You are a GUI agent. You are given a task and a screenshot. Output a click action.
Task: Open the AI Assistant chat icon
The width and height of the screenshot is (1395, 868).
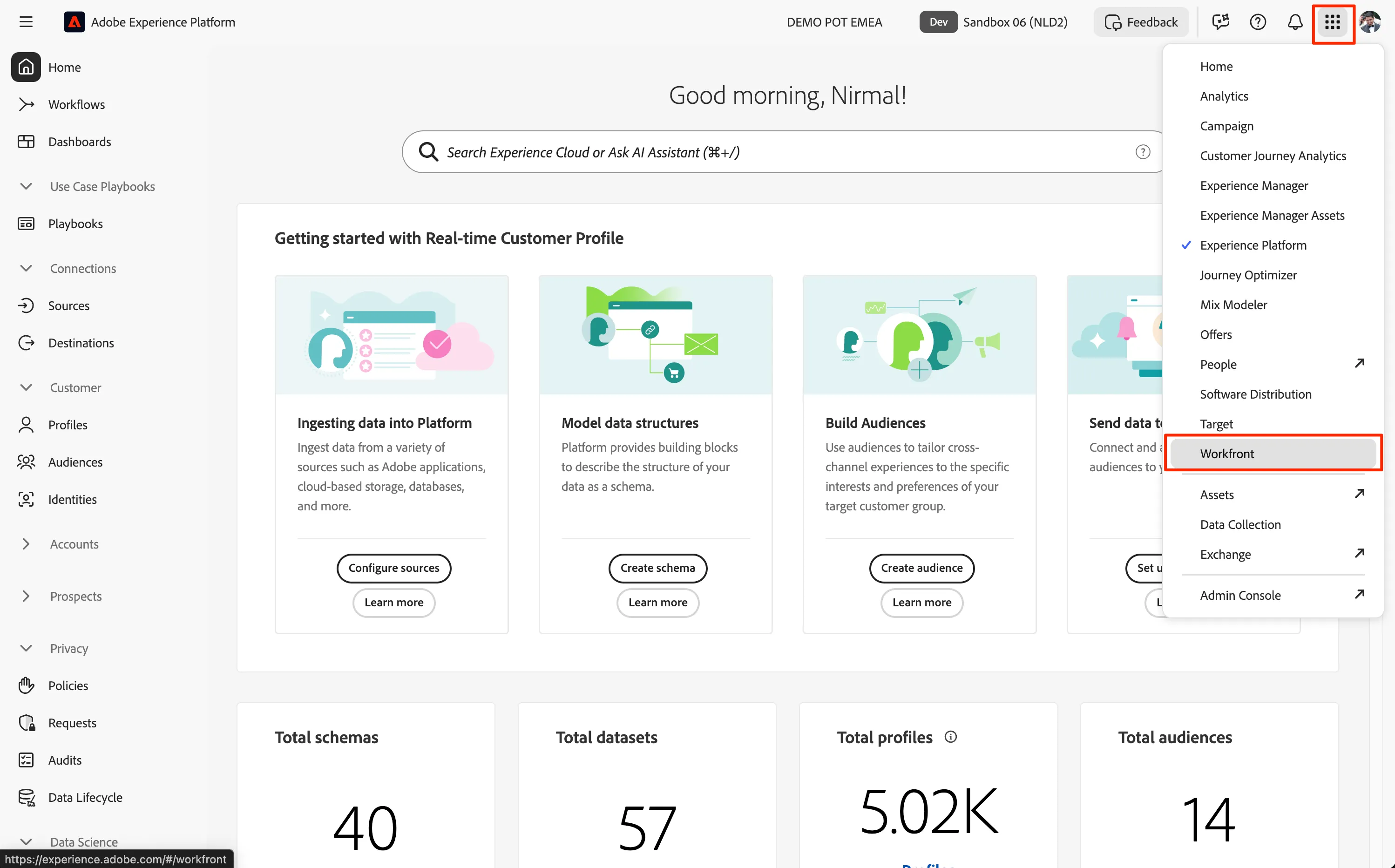[x=1220, y=22]
